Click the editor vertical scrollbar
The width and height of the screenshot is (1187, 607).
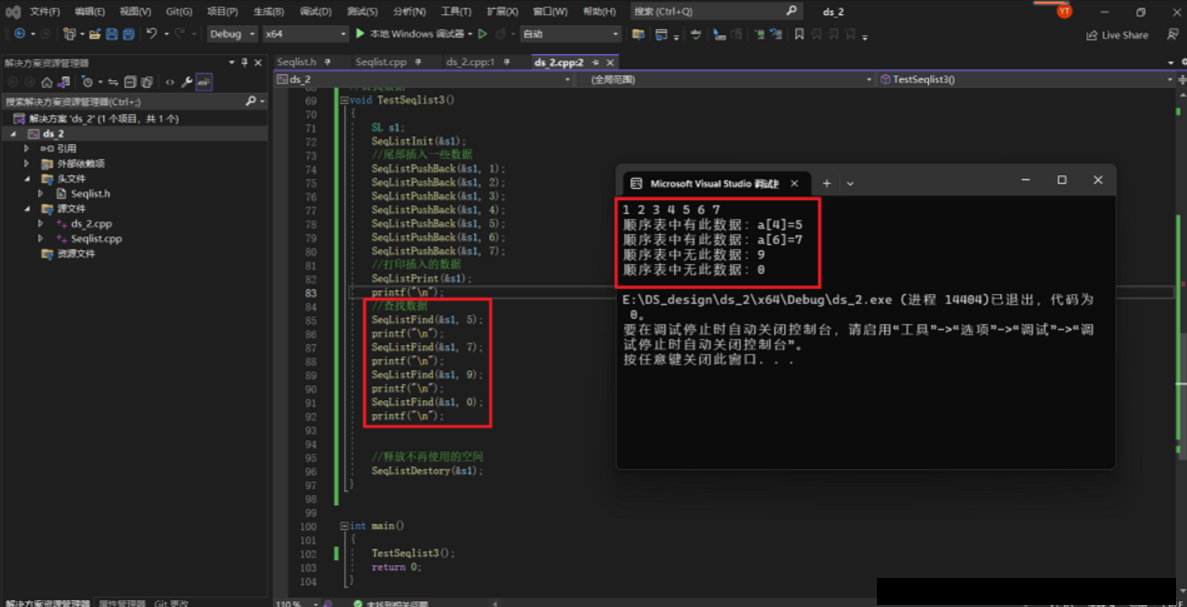(1181, 341)
